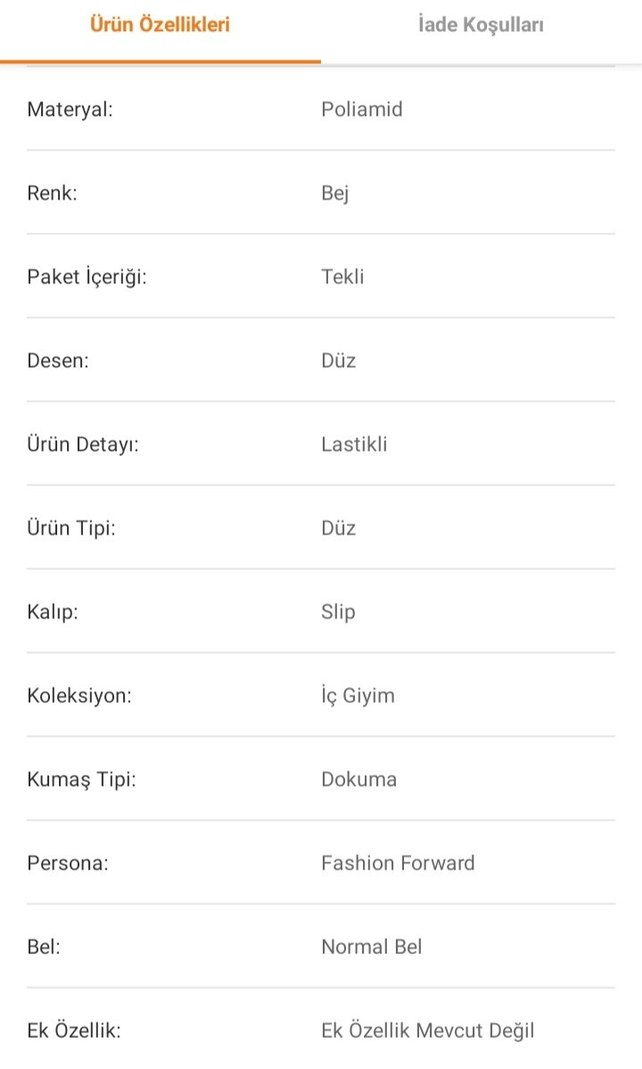Select the Normal Bel waist value
This screenshot has width=642, height=1069.
click(x=371, y=947)
